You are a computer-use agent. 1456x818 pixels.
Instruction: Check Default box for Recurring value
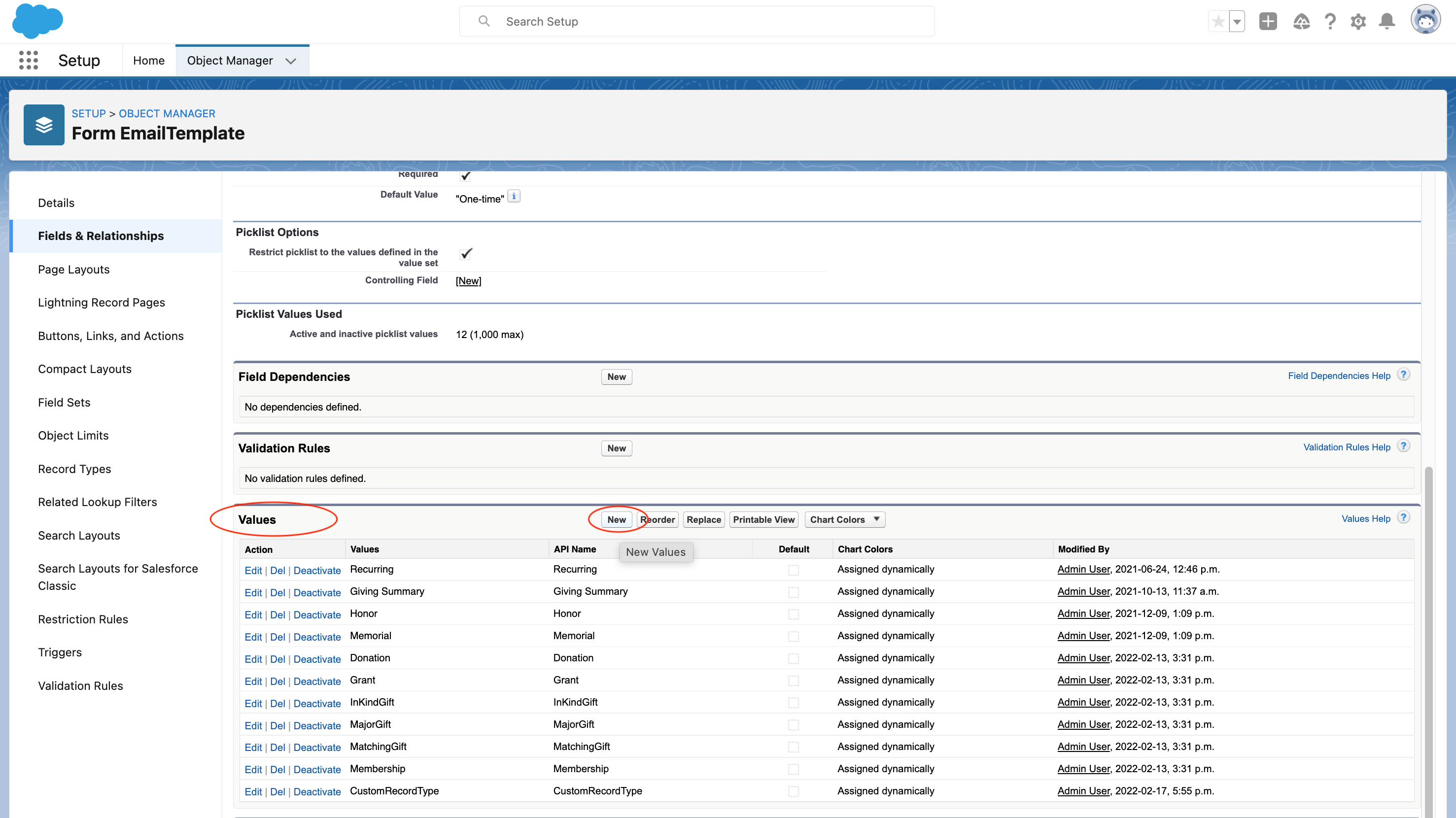(x=794, y=570)
